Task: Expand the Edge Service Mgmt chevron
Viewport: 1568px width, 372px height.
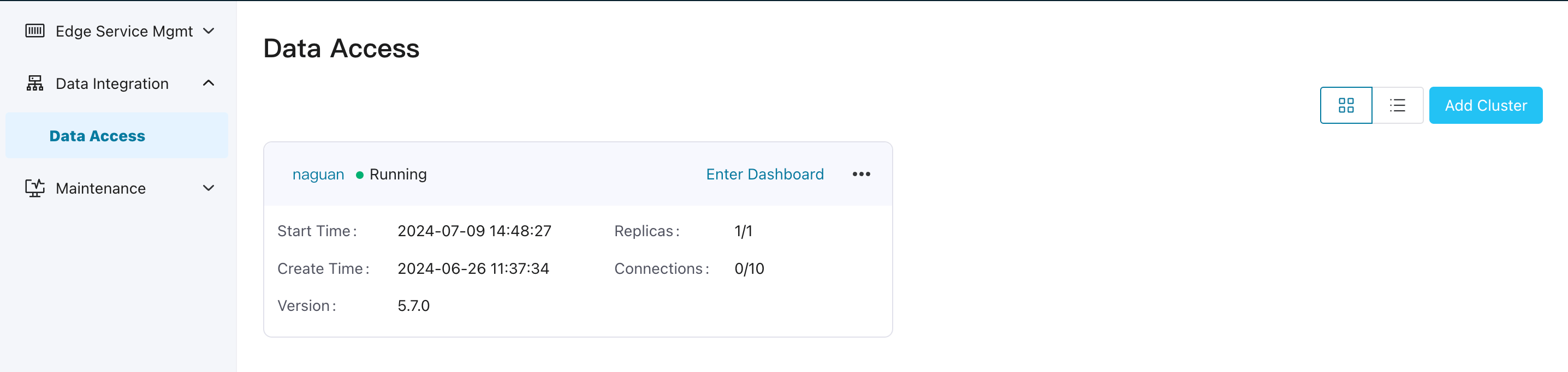Action: click(x=209, y=31)
